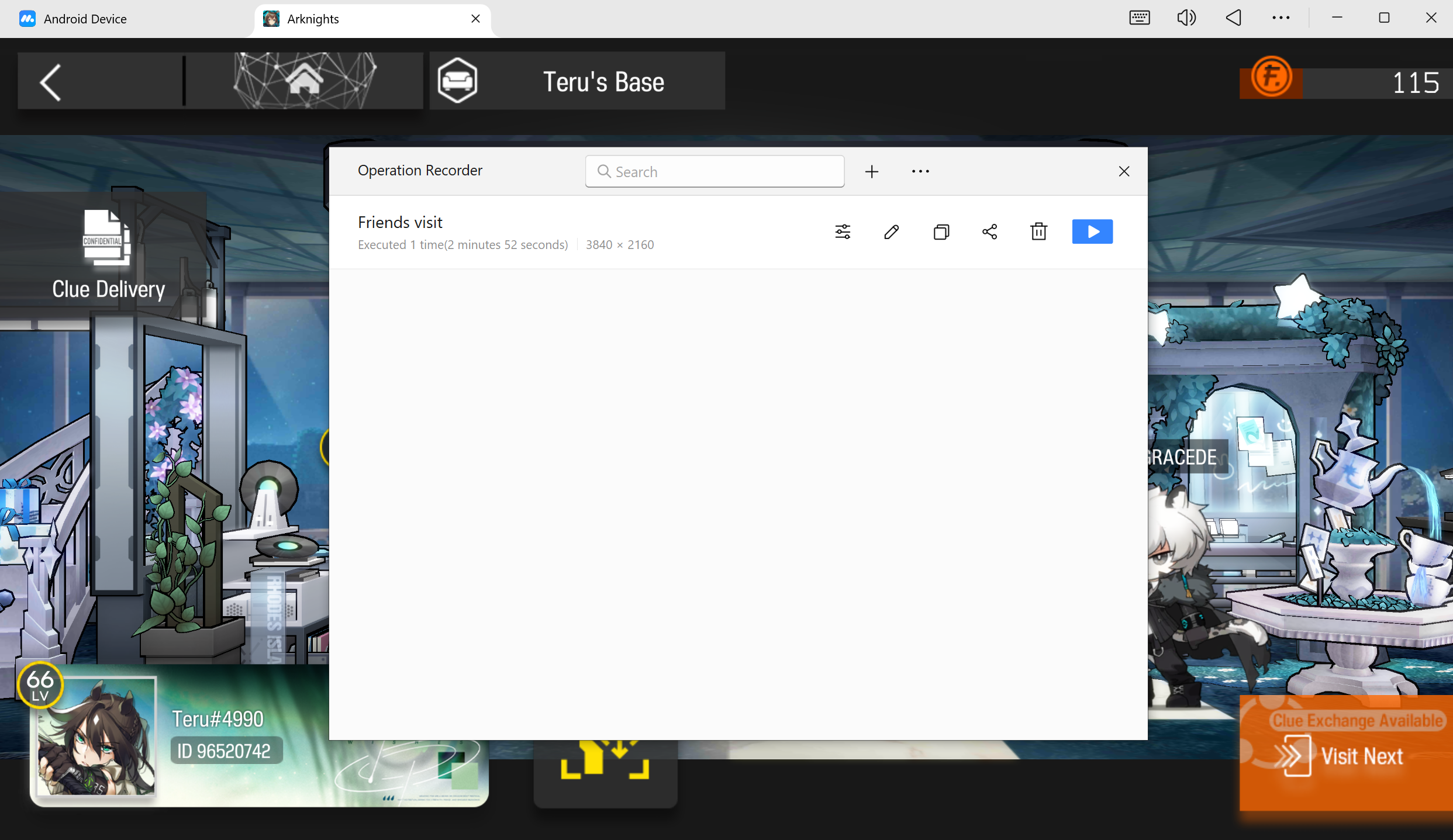
Task: Select the Arknights tab
Action: point(313,19)
